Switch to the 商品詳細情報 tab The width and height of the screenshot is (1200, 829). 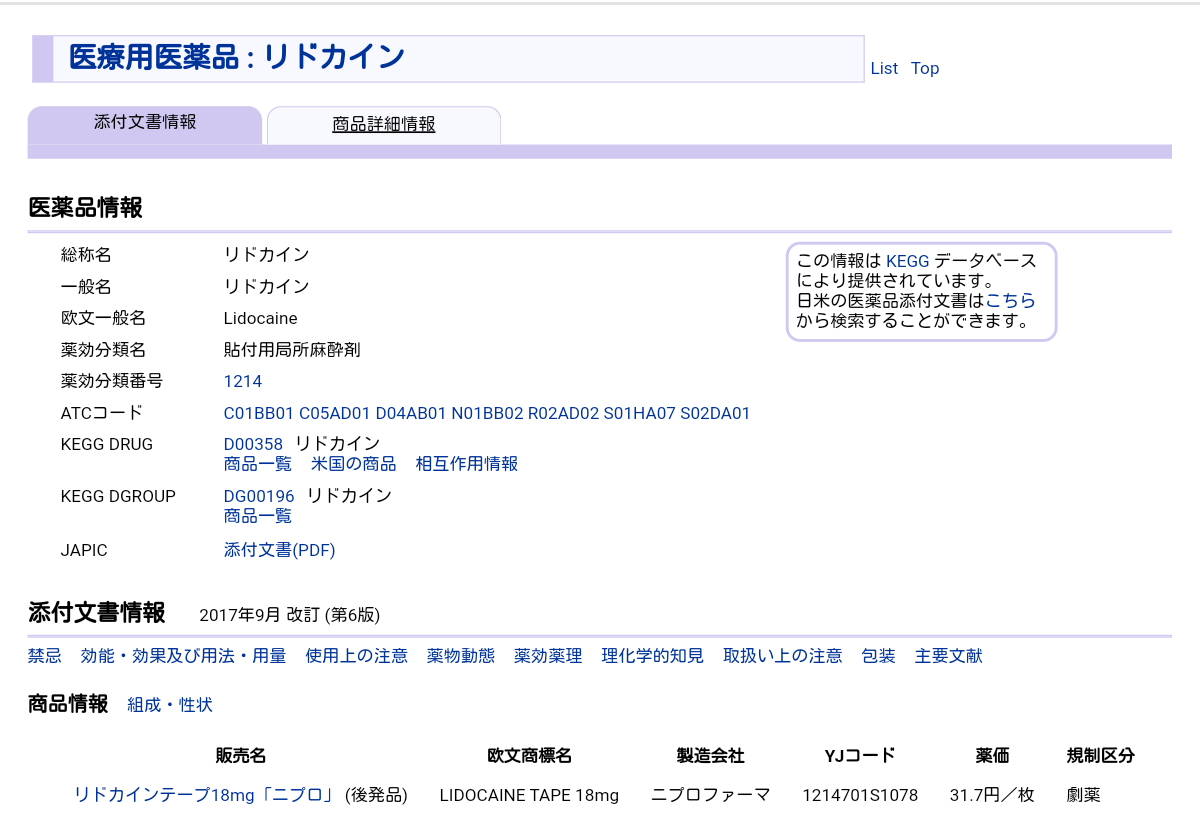pos(383,124)
